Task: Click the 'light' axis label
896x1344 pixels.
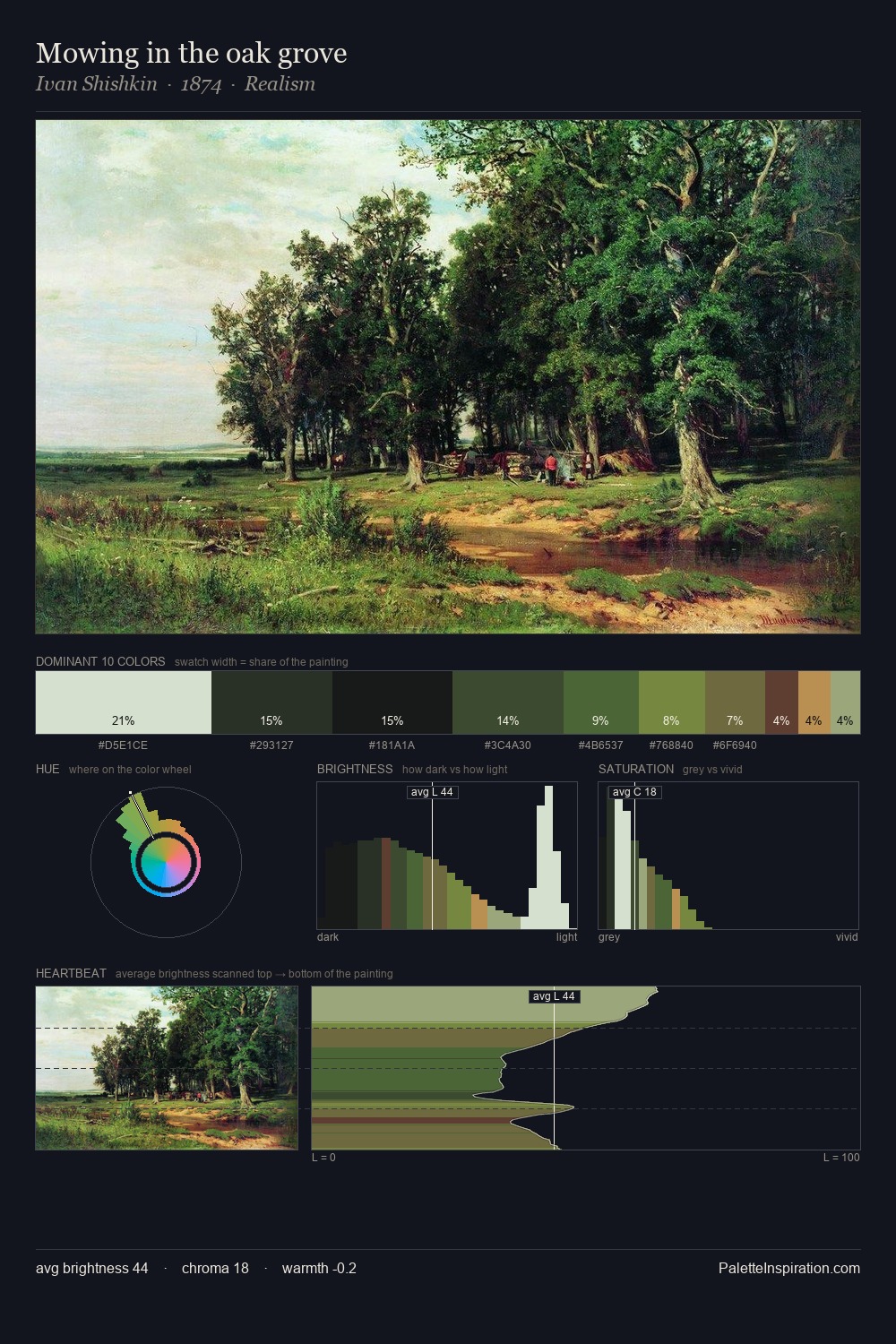Action: pos(566,937)
